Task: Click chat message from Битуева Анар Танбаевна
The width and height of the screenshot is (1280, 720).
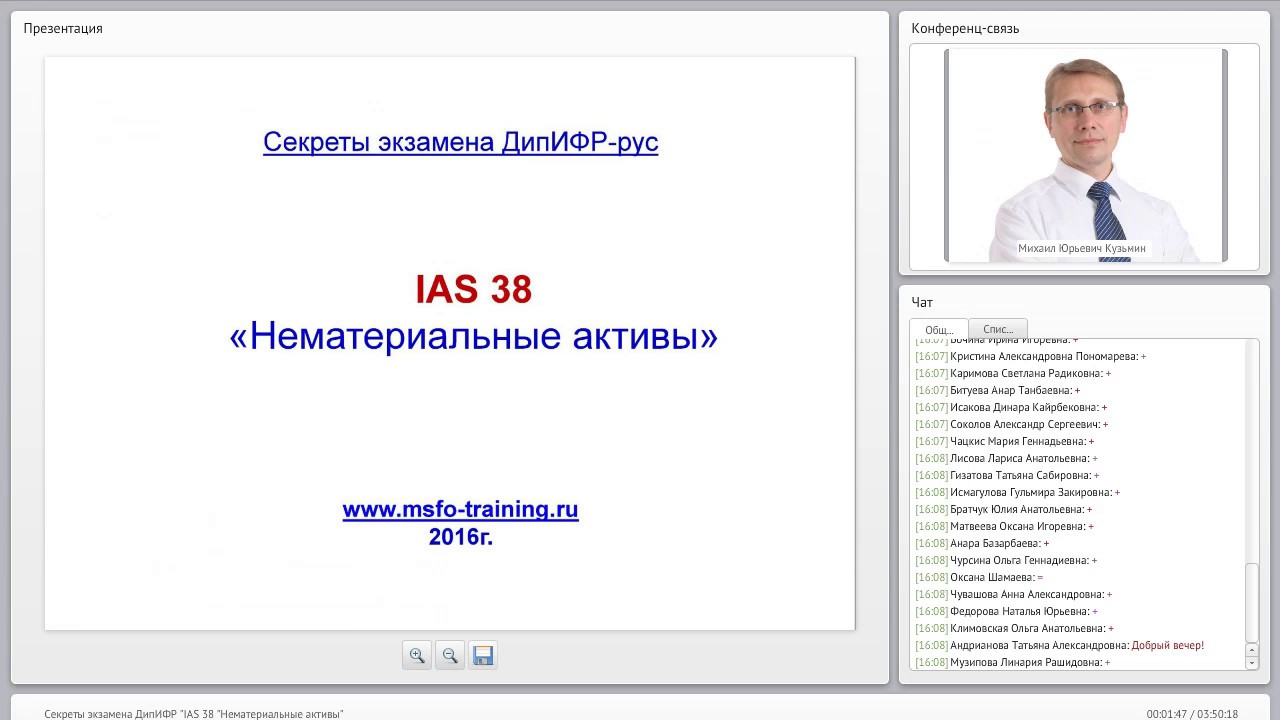Action: click(x=997, y=390)
